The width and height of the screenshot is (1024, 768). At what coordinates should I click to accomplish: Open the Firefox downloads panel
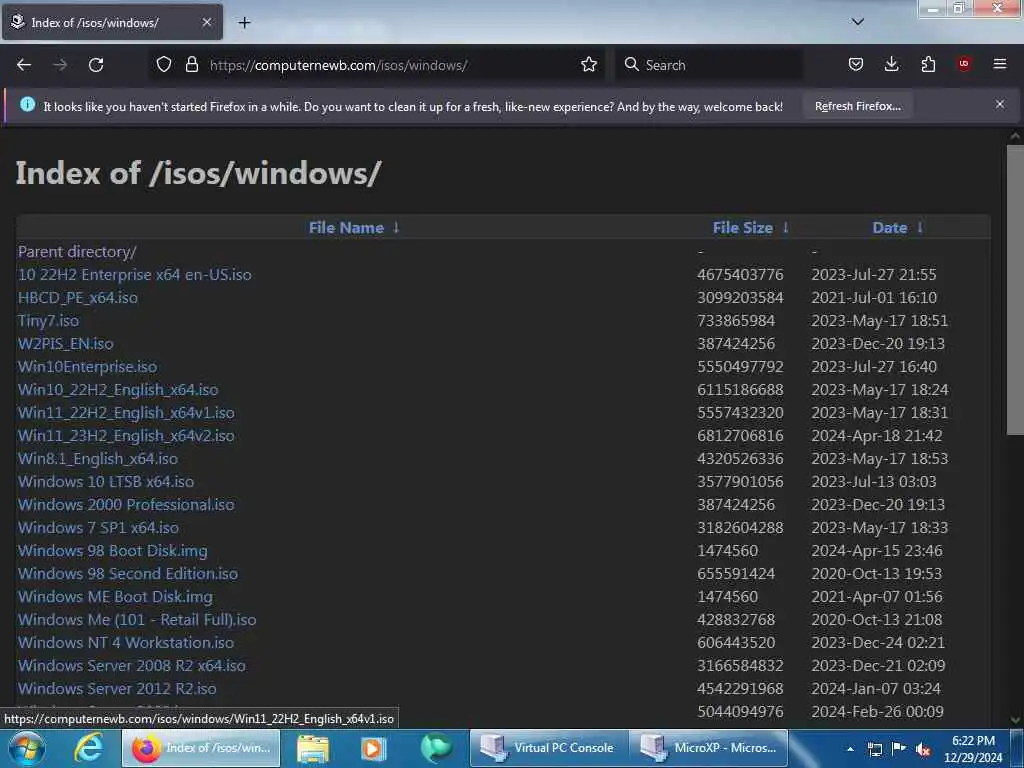891,64
